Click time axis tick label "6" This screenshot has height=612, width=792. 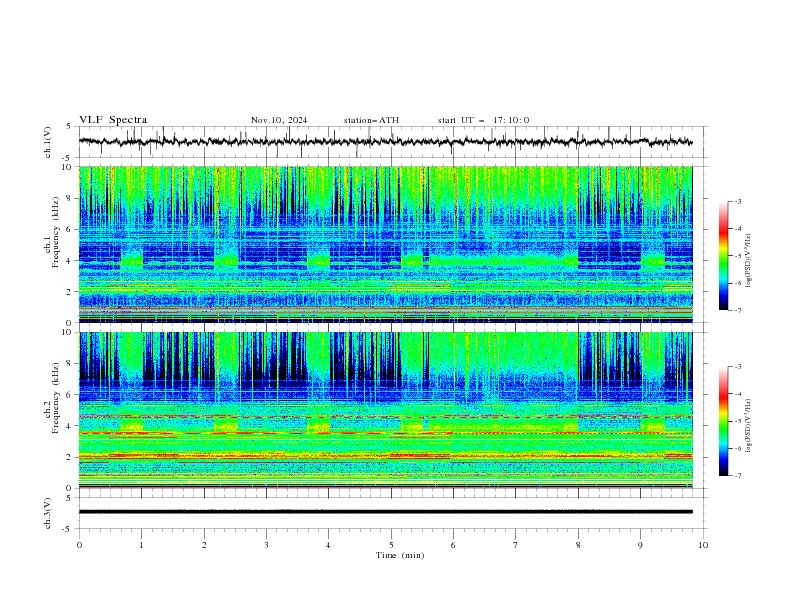click(453, 545)
